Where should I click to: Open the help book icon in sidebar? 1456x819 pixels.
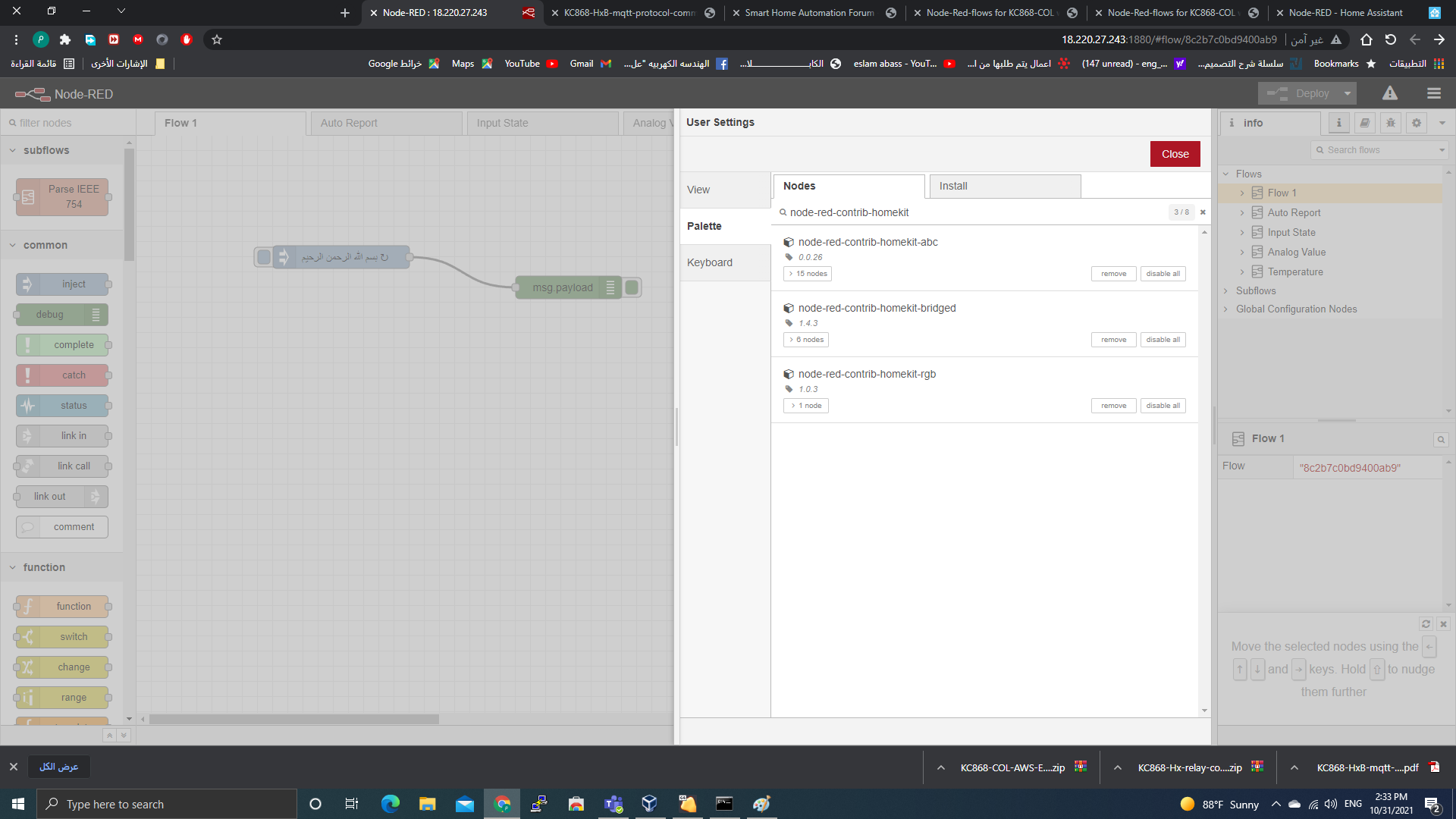1364,123
